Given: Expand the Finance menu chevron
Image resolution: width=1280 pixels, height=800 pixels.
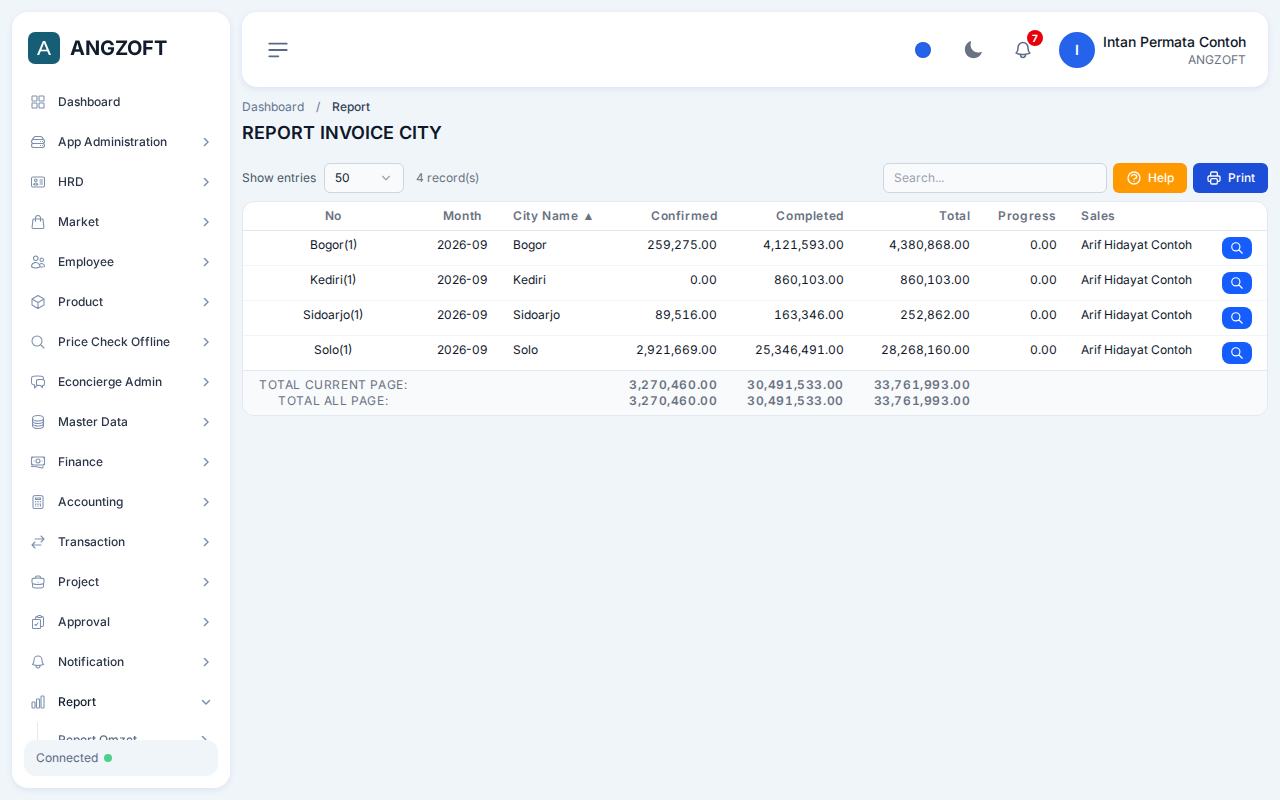Looking at the screenshot, I should coord(206,462).
